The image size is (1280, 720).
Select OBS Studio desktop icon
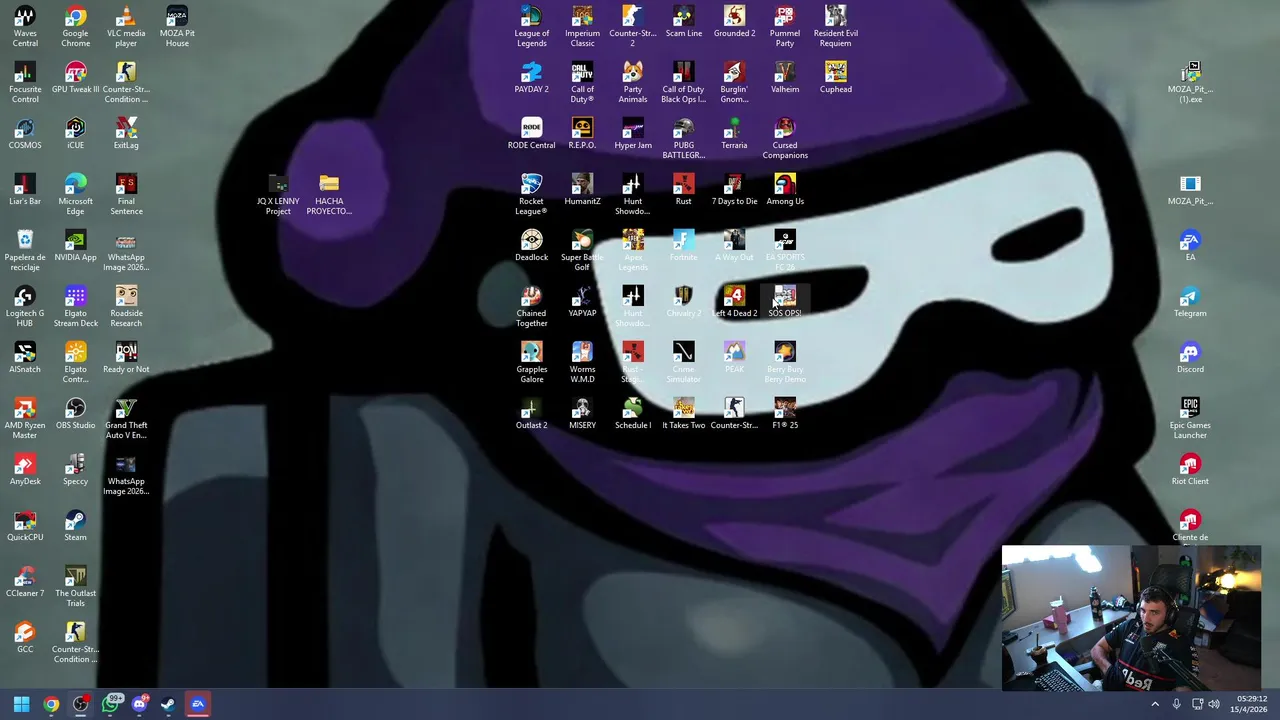[76, 413]
